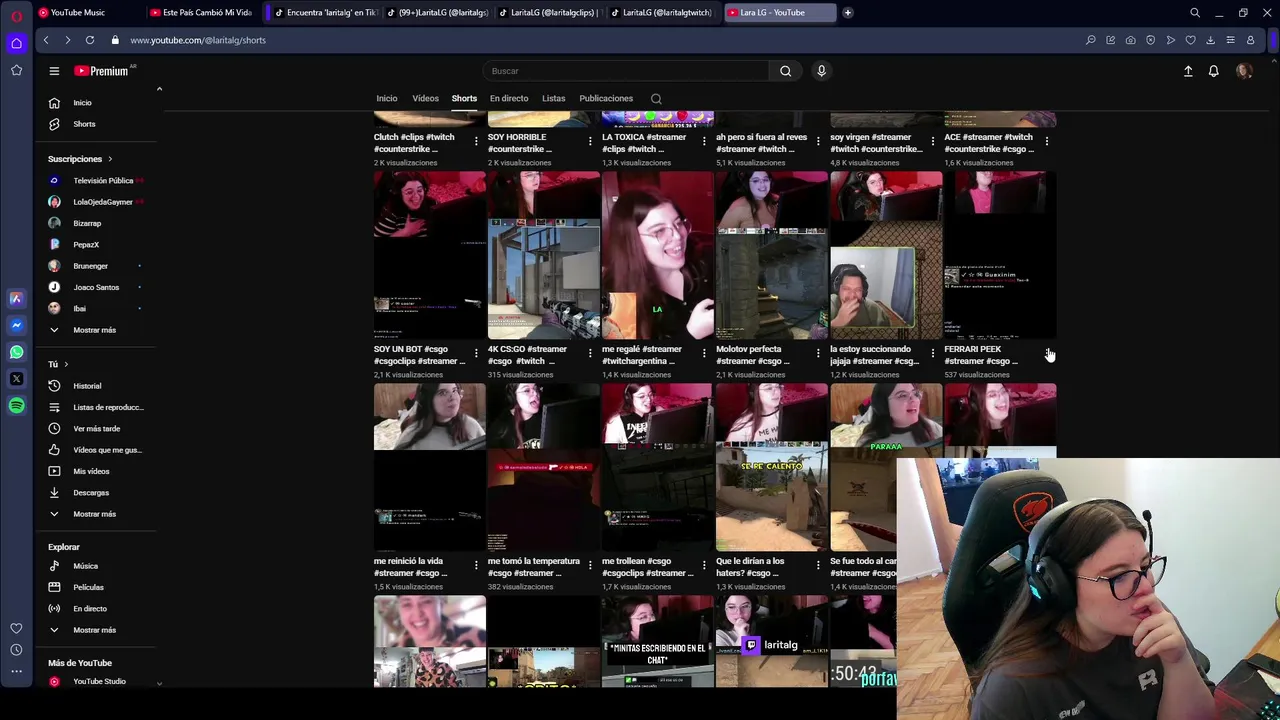Viewport: 1280px width, 720px height.
Task: Switch to Este País Cambió Mi Vida tab
Action: [200, 13]
